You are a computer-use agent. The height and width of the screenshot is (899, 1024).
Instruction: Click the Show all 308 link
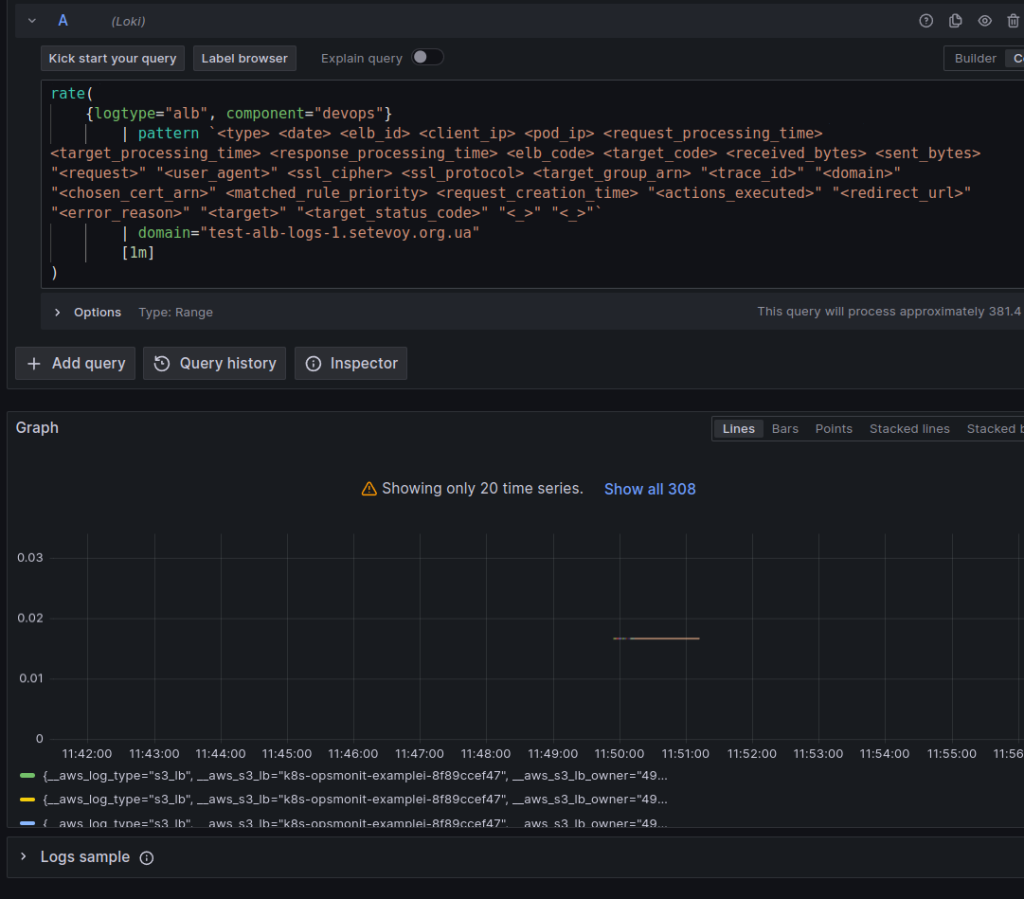pyautogui.click(x=649, y=489)
